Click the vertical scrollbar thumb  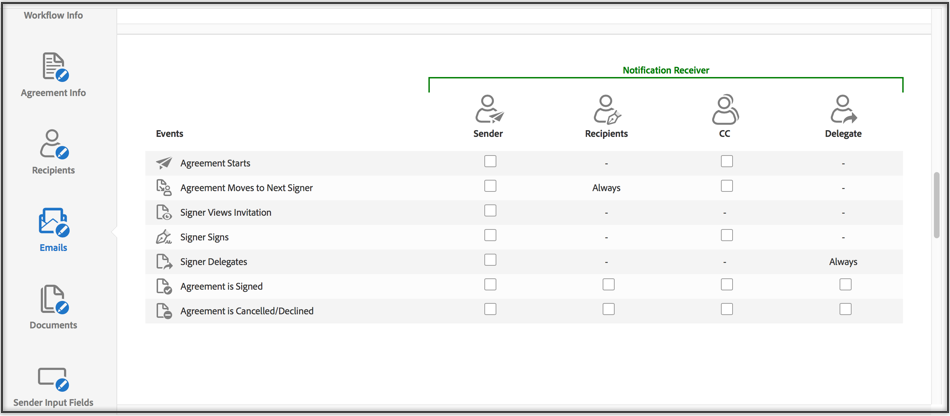coord(936,205)
